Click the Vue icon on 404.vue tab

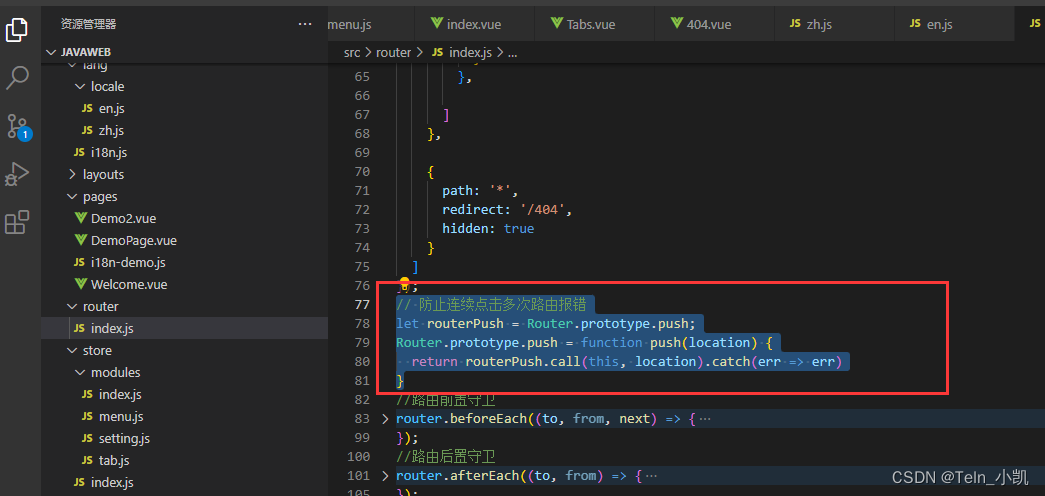(x=677, y=23)
